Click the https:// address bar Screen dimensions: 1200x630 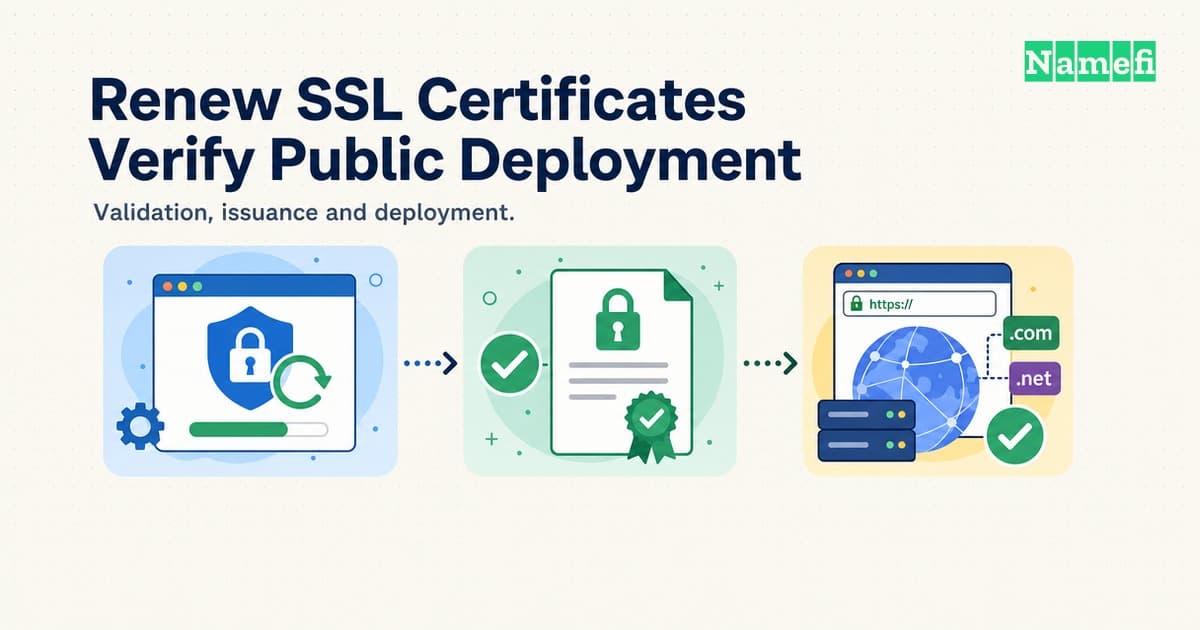click(919, 304)
